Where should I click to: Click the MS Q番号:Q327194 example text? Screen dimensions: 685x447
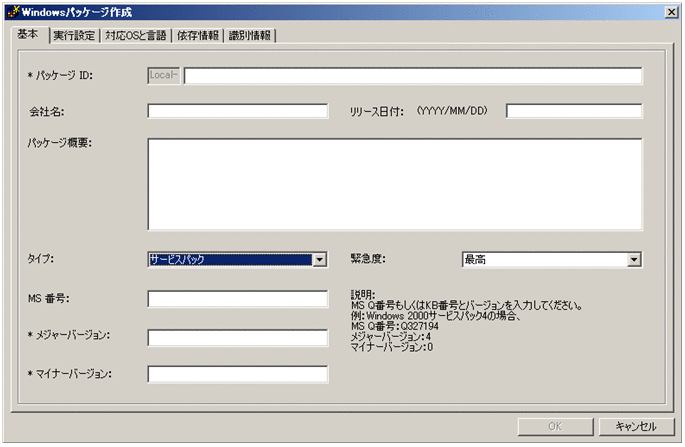point(395,326)
